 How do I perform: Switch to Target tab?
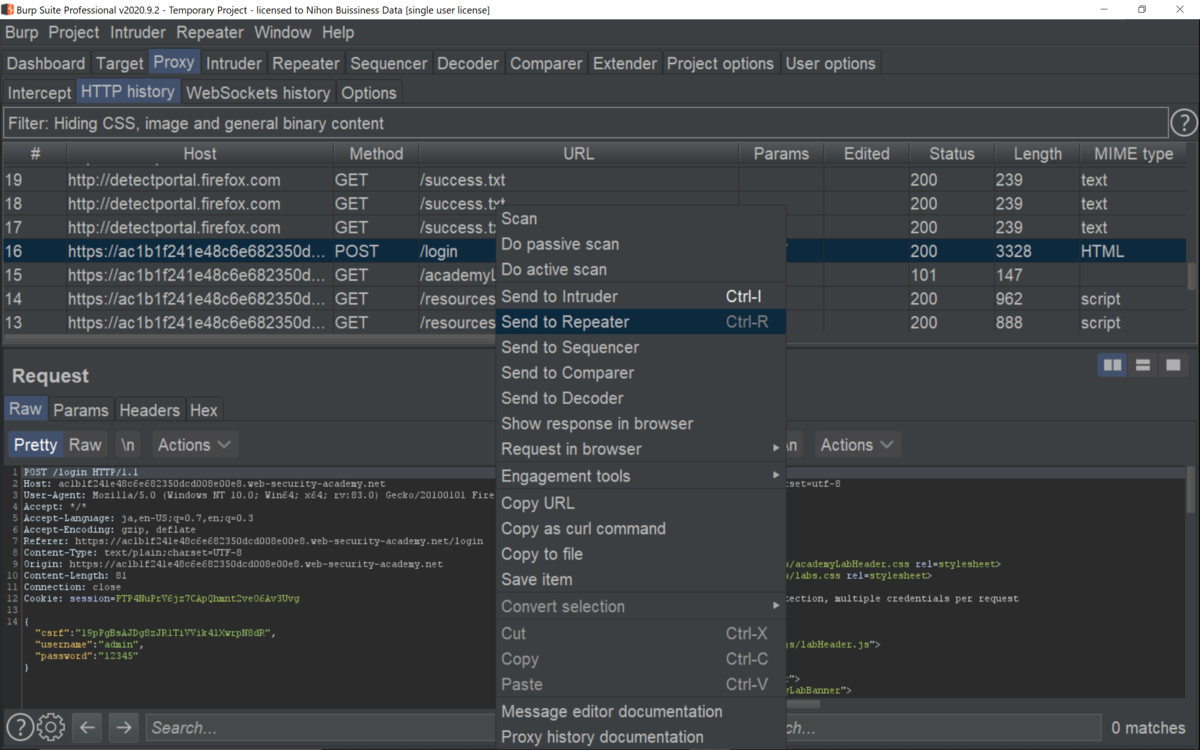pos(120,63)
